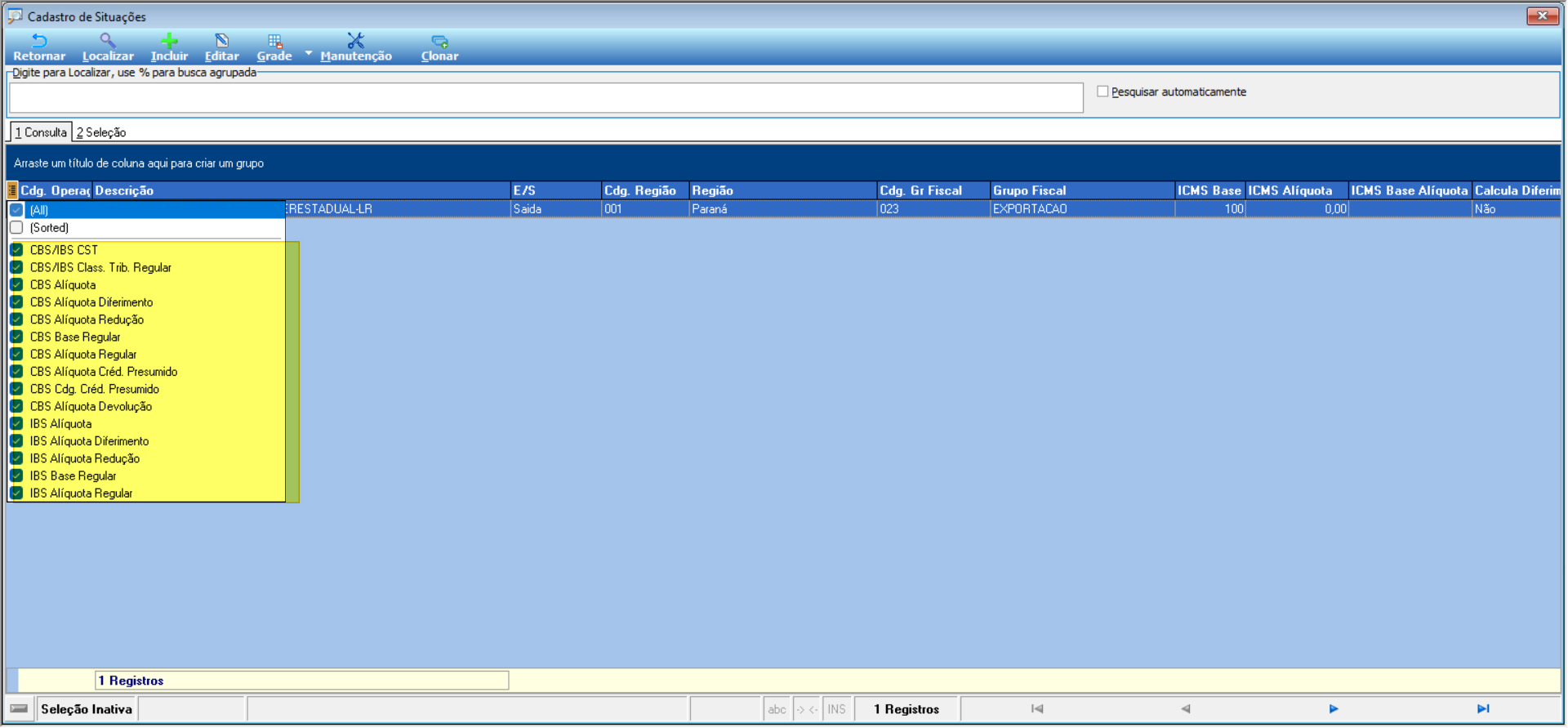Open the Manutenção tools icon
This screenshot has height=728, width=1568.
point(355,41)
